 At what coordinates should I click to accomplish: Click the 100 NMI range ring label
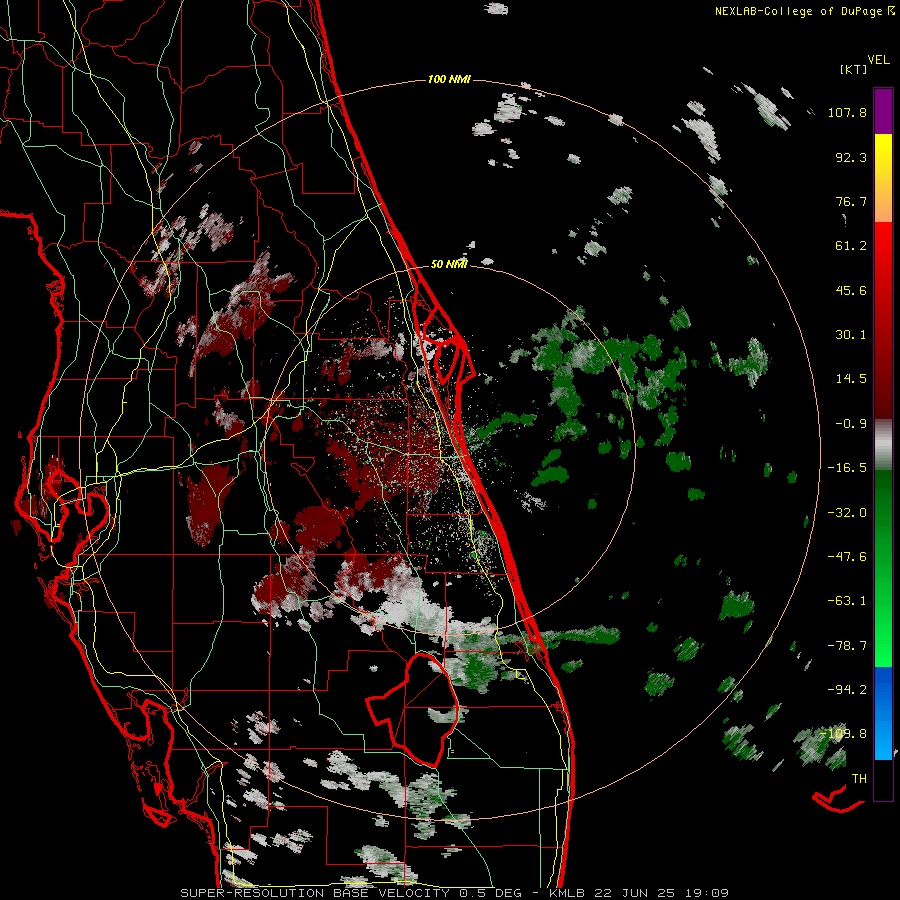click(449, 79)
